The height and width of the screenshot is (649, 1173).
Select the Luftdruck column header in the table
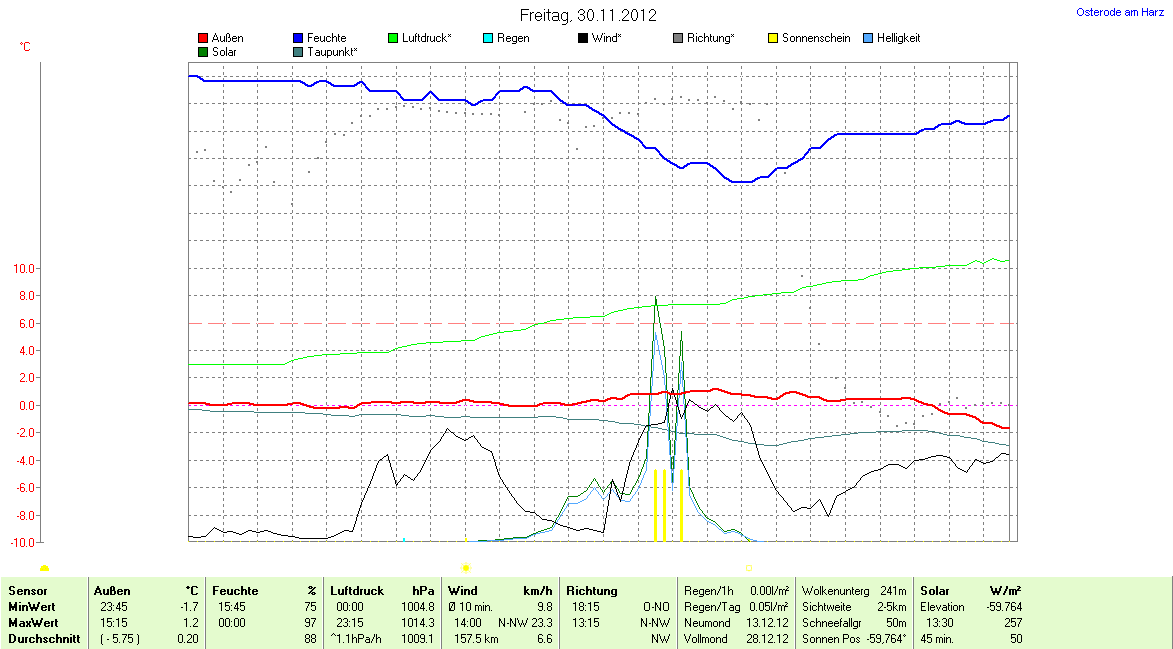[x=357, y=591]
